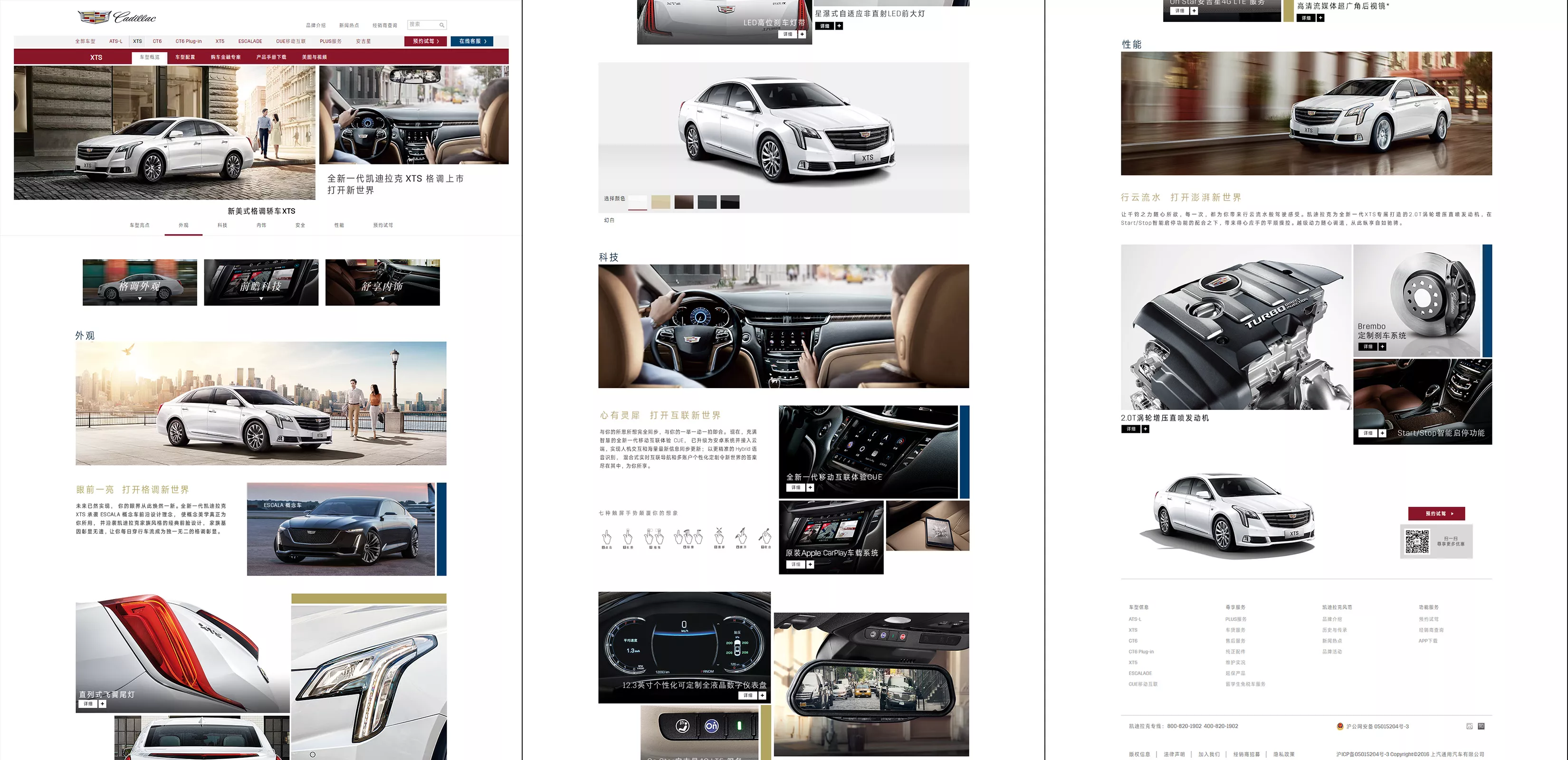Image resolution: width=1568 pixels, height=760 pixels.
Task: Switch to the 车型配置 tab
Action: pos(185,57)
